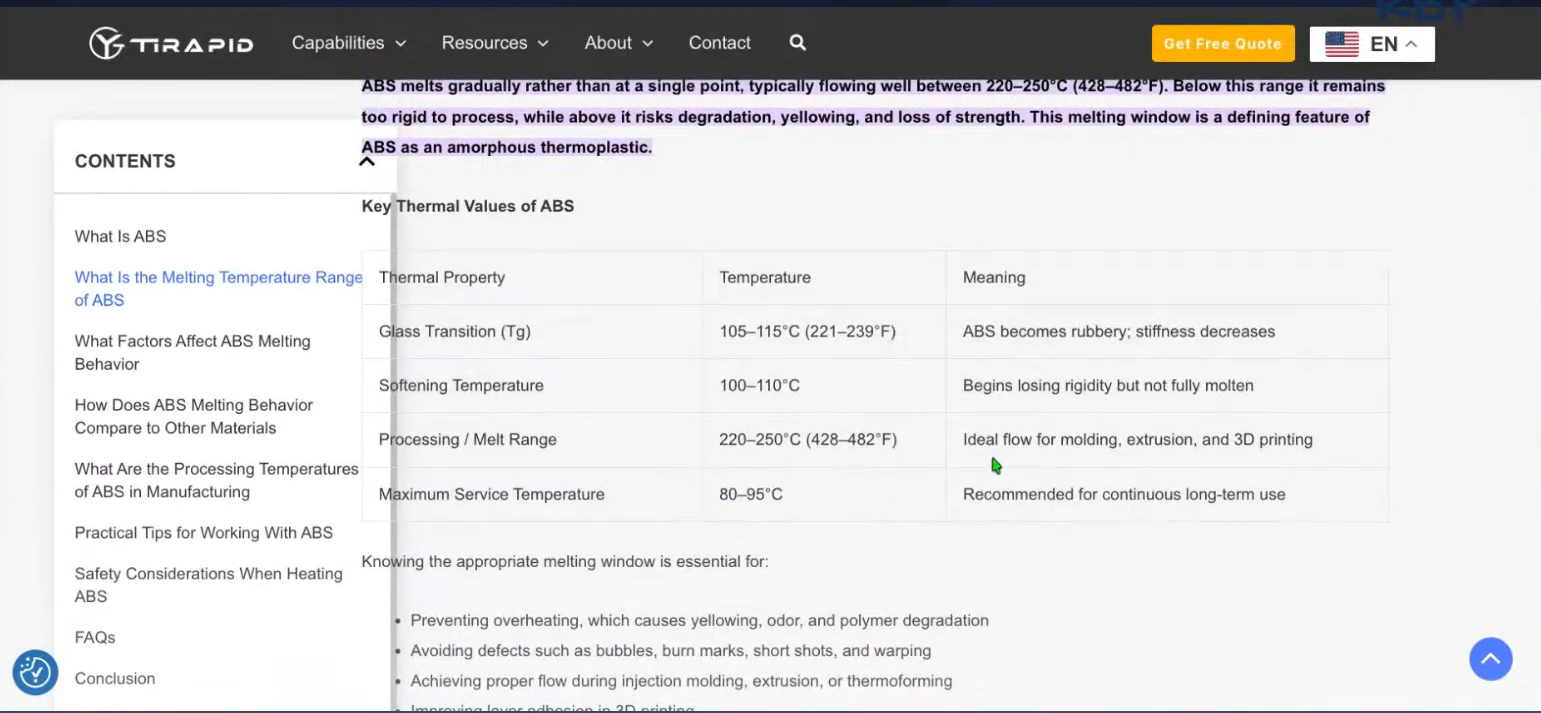Click the US flag language icon
1541x713 pixels.
pyautogui.click(x=1341, y=44)
